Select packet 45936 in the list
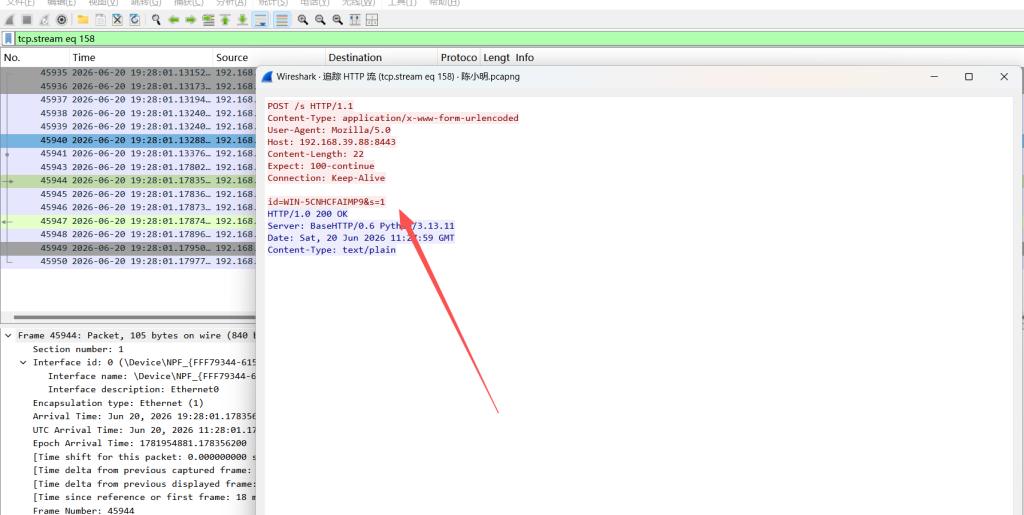Viewport: 1024px width, 515px height. 128,86
